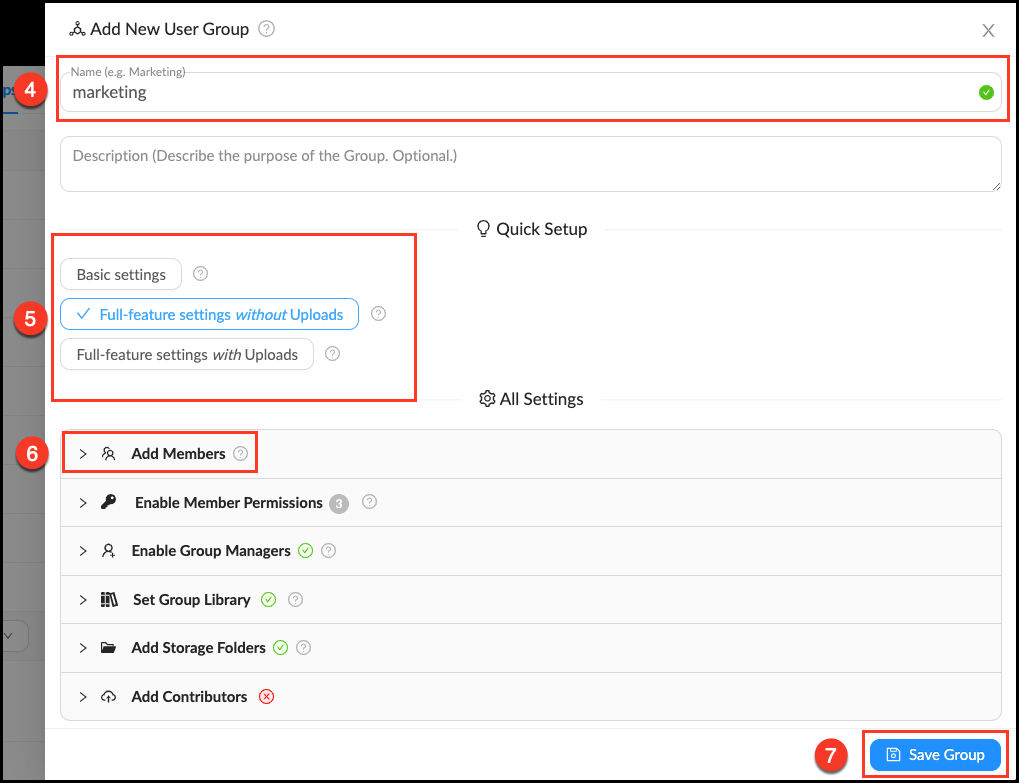Select Basic settings quick setup option
The image size is (1019, 783).
click(121, 274)
